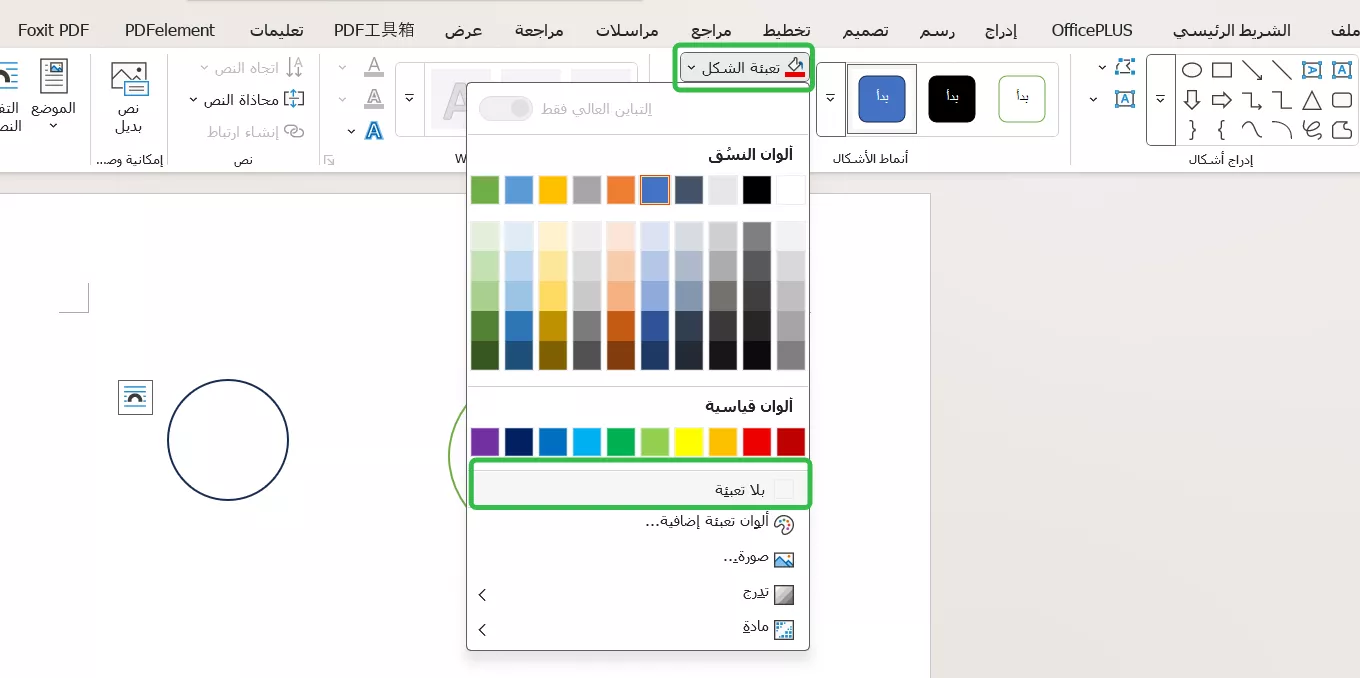Choose the triangle shape tool
Image resolution: width=1360 pixels, height=678 pixels.
pyautogui.click(x=1312, y=100)
